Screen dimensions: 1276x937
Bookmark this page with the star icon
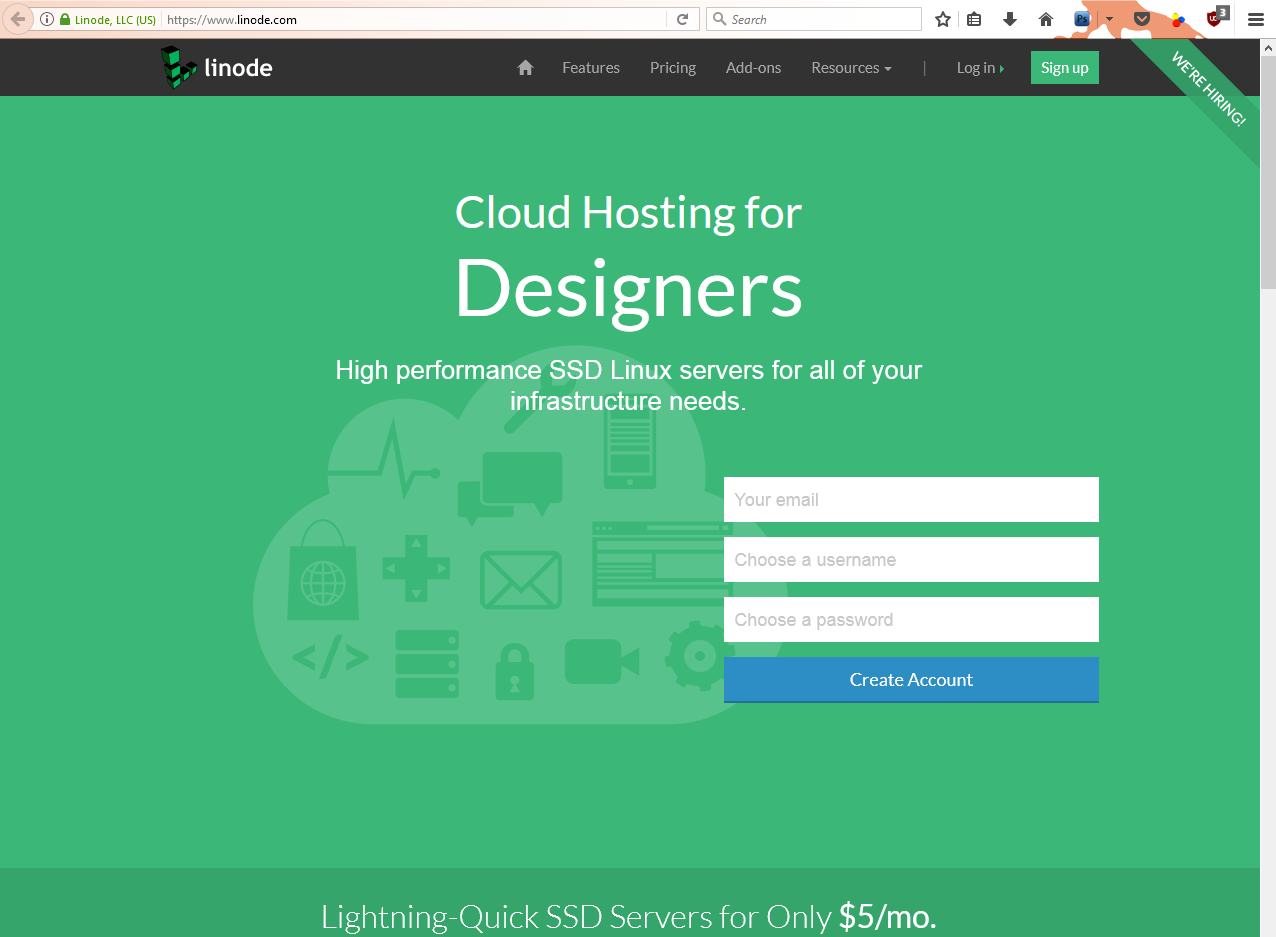point(942,19)
